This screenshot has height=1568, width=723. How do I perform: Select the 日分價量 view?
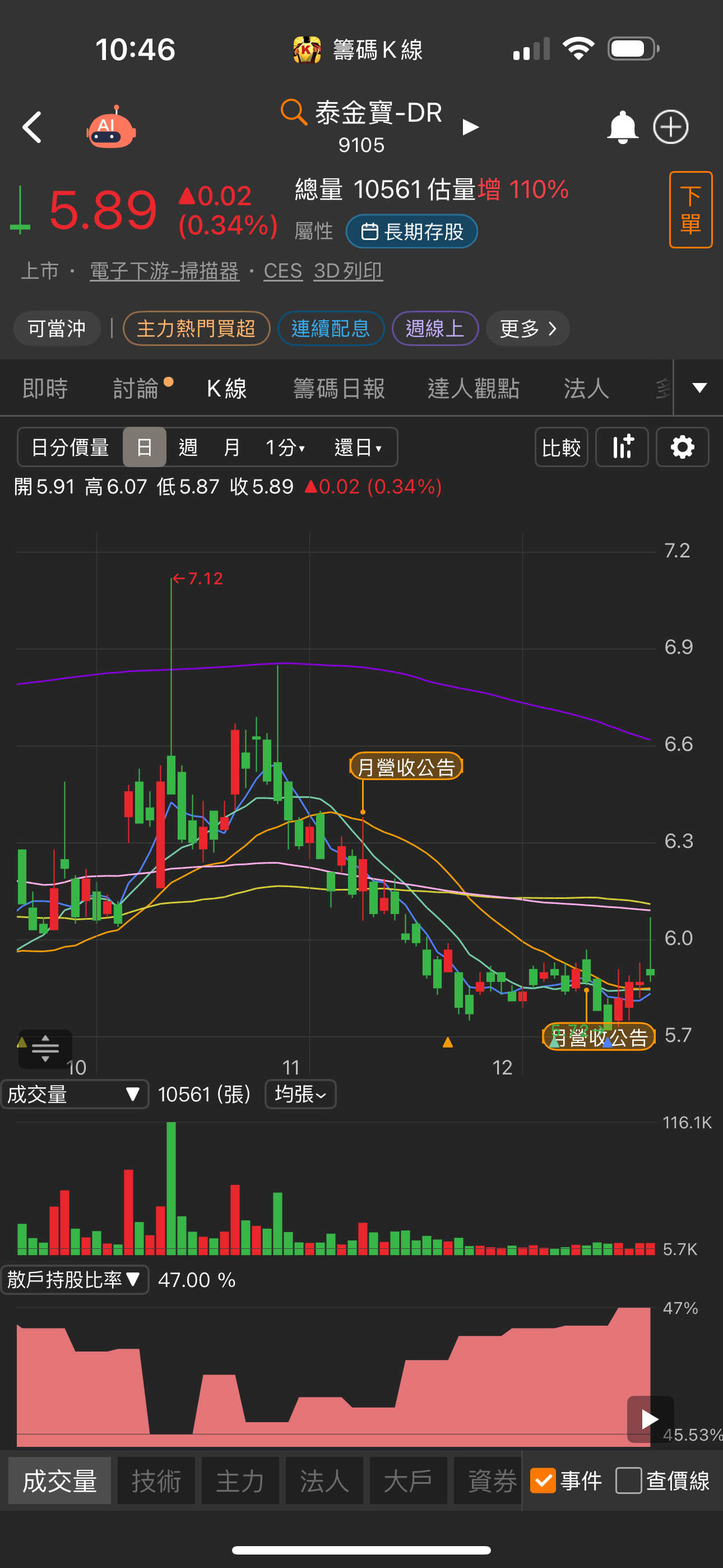coord(70,448)
